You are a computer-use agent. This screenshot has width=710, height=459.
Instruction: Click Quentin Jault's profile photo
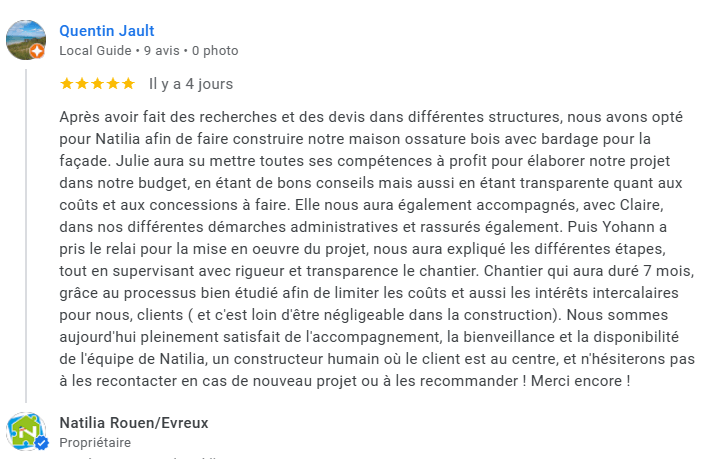click(x=25, y=38)
